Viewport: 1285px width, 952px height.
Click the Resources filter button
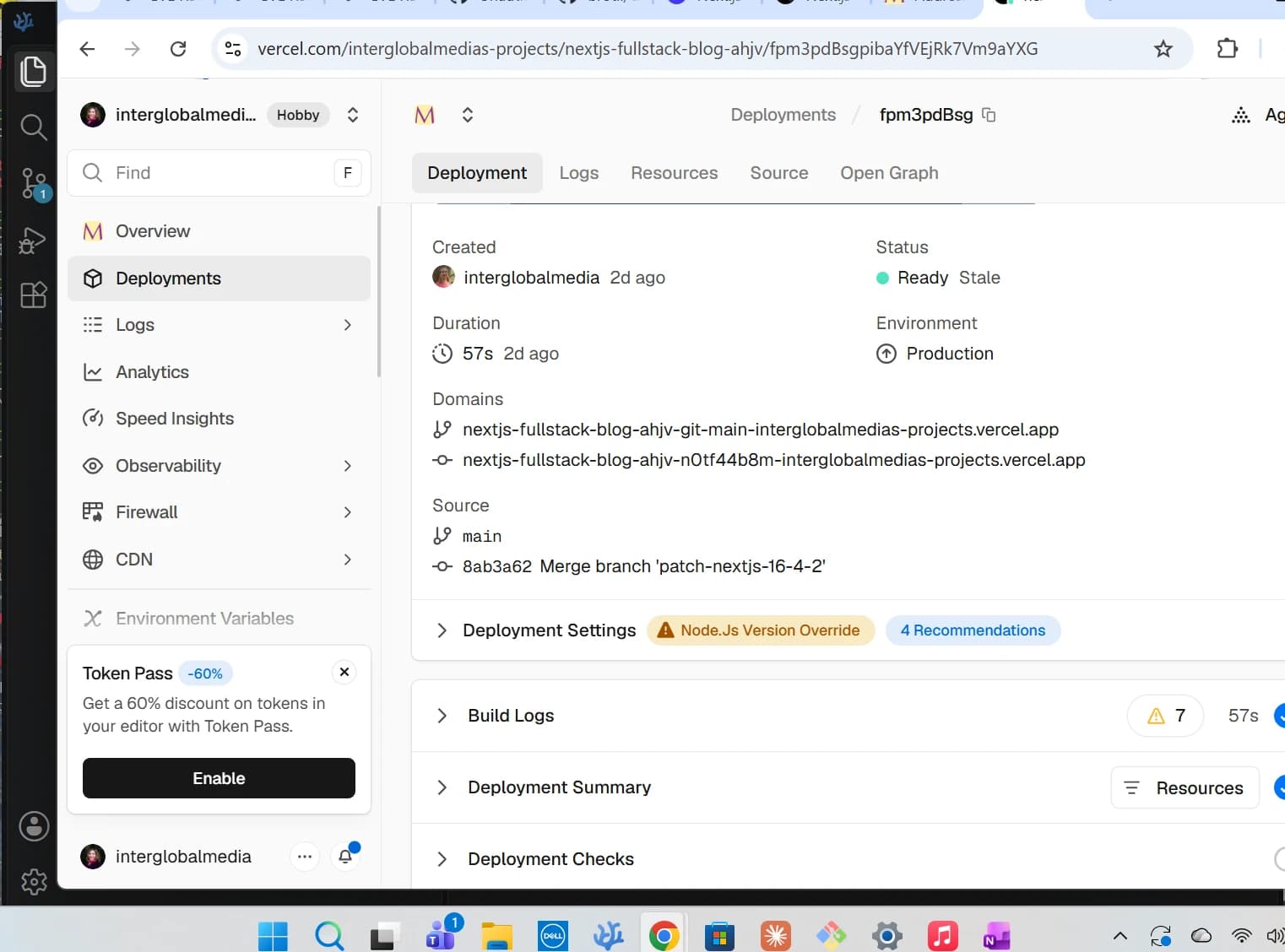[1185, 787]
